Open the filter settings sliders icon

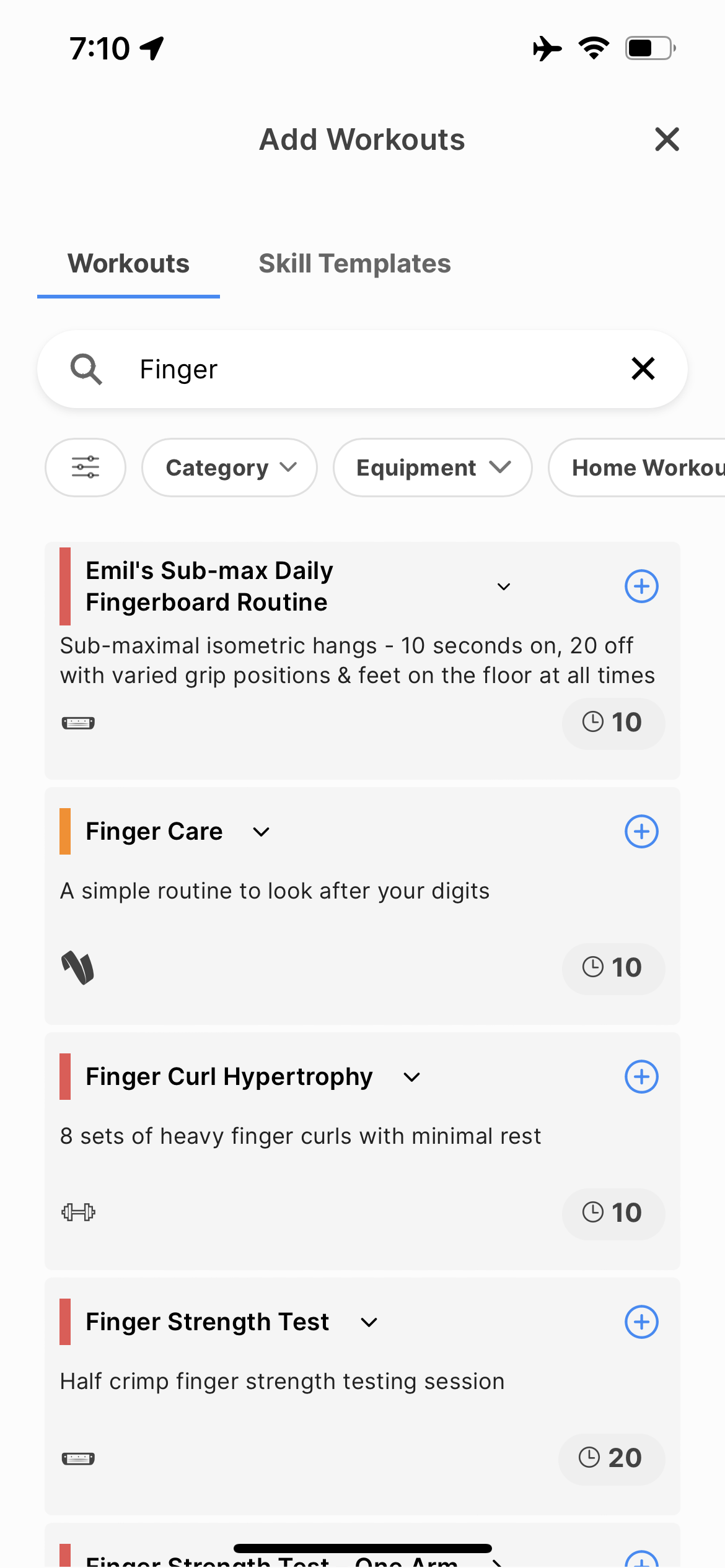86,468
